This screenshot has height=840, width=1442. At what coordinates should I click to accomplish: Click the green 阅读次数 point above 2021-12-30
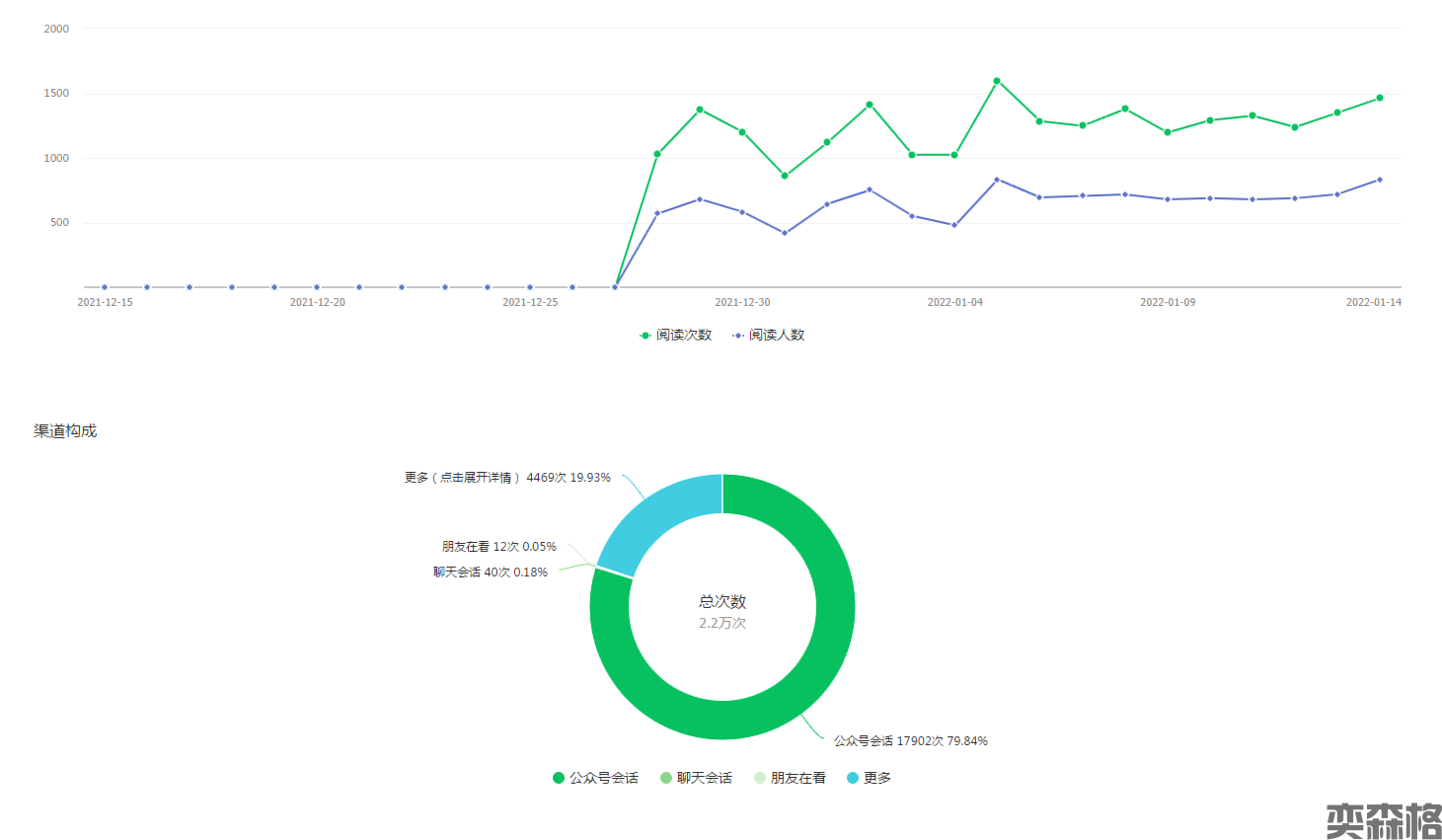[x=742, y=132]
